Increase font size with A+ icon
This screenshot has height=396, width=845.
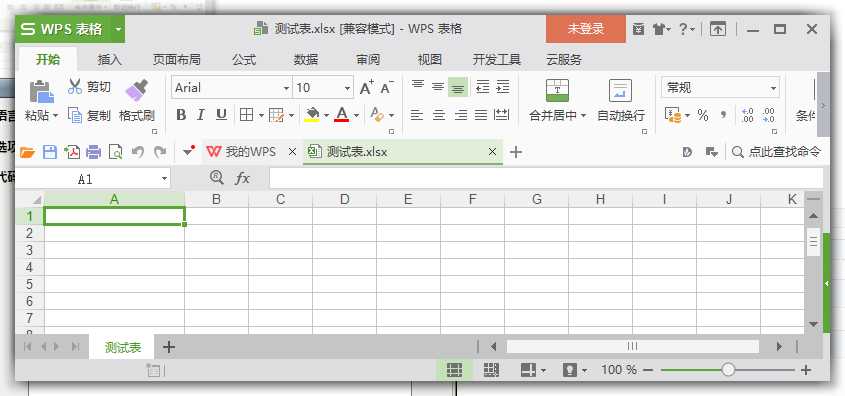(366, 87)
